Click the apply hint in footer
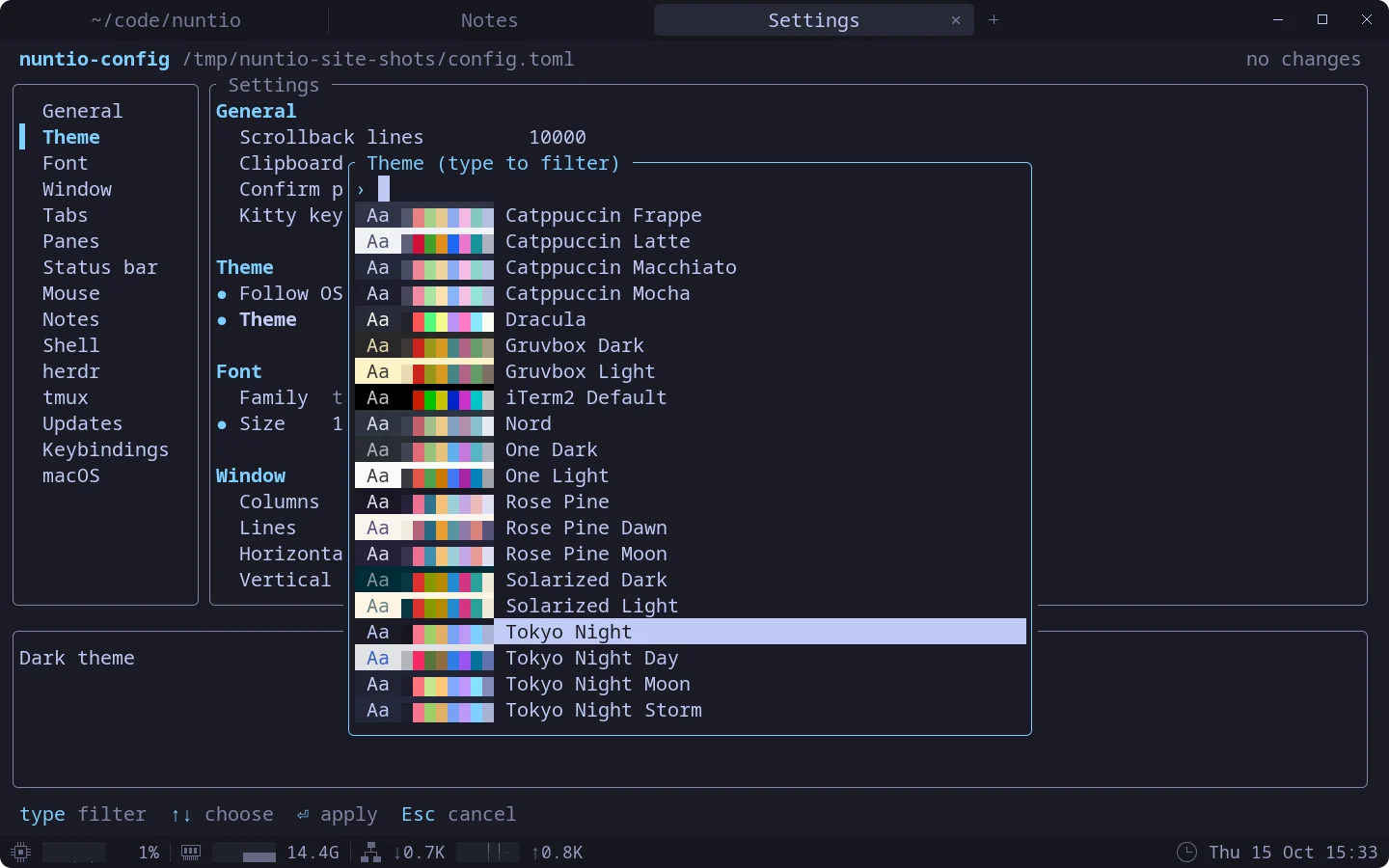This screenshot has width=1389, height=868. (x=337, y=814)
